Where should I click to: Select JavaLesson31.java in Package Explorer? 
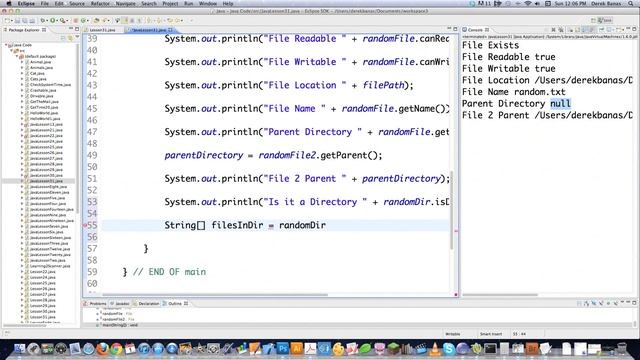[46, 181]
